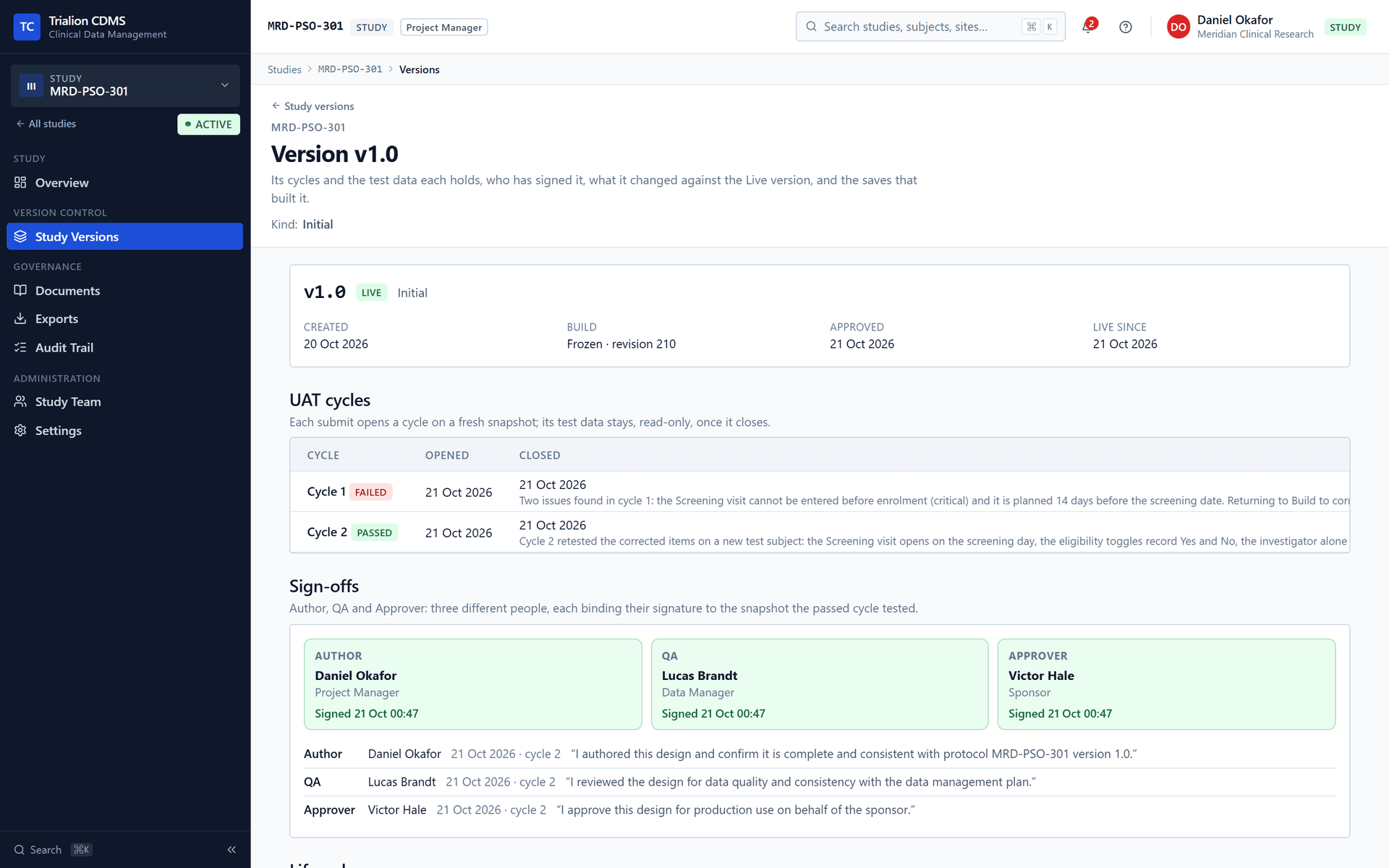
Task: Open the sidebar Search button
Action: [x=53, y=850]
